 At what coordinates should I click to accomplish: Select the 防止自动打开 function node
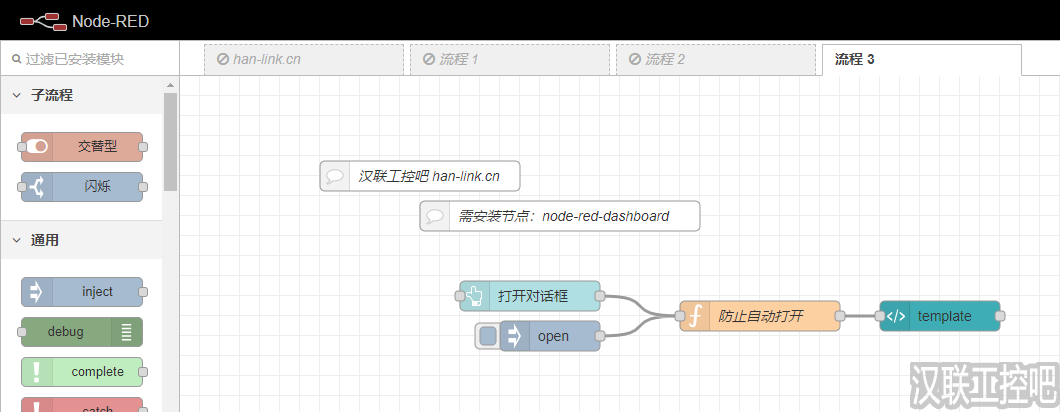tap(760, 316)
